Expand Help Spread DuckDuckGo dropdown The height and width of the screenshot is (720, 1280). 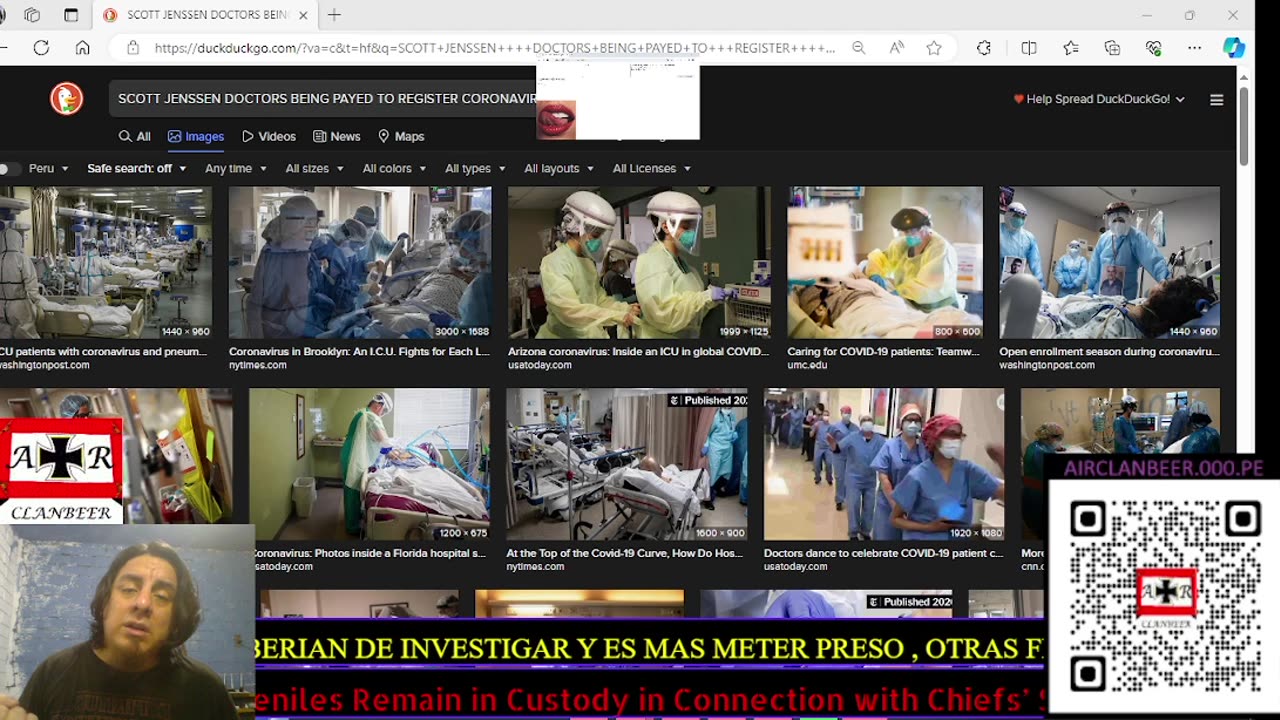click(x=1099, y=99)
